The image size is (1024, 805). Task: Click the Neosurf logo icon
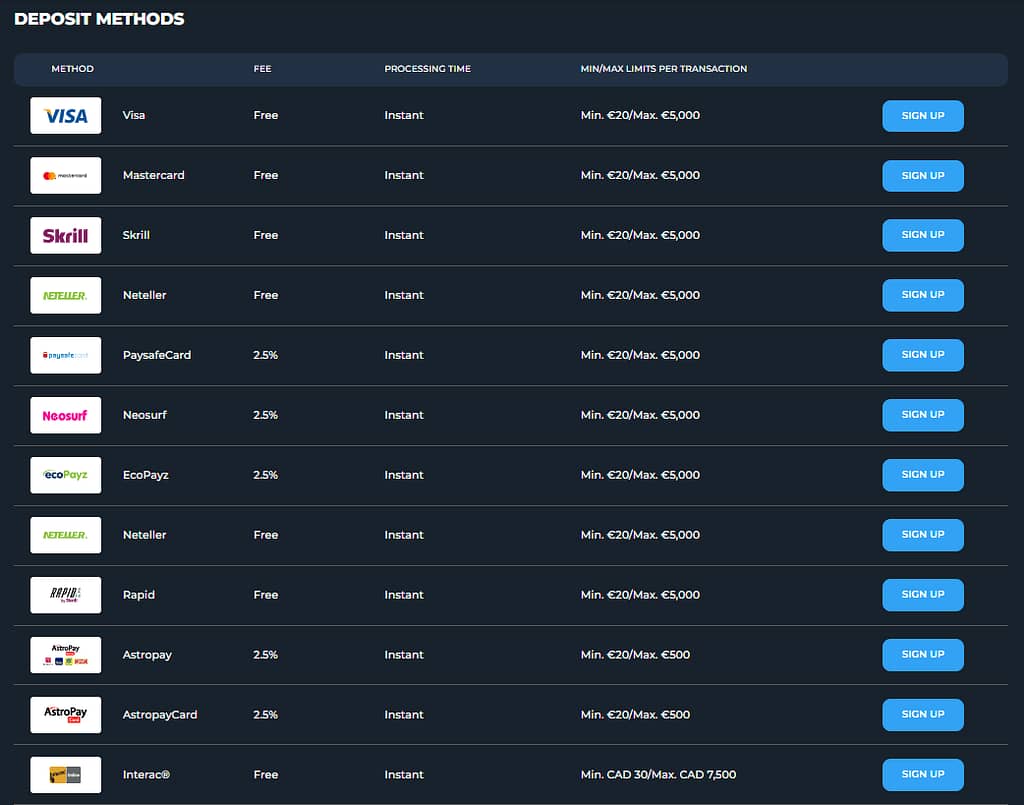coord(65,415)
